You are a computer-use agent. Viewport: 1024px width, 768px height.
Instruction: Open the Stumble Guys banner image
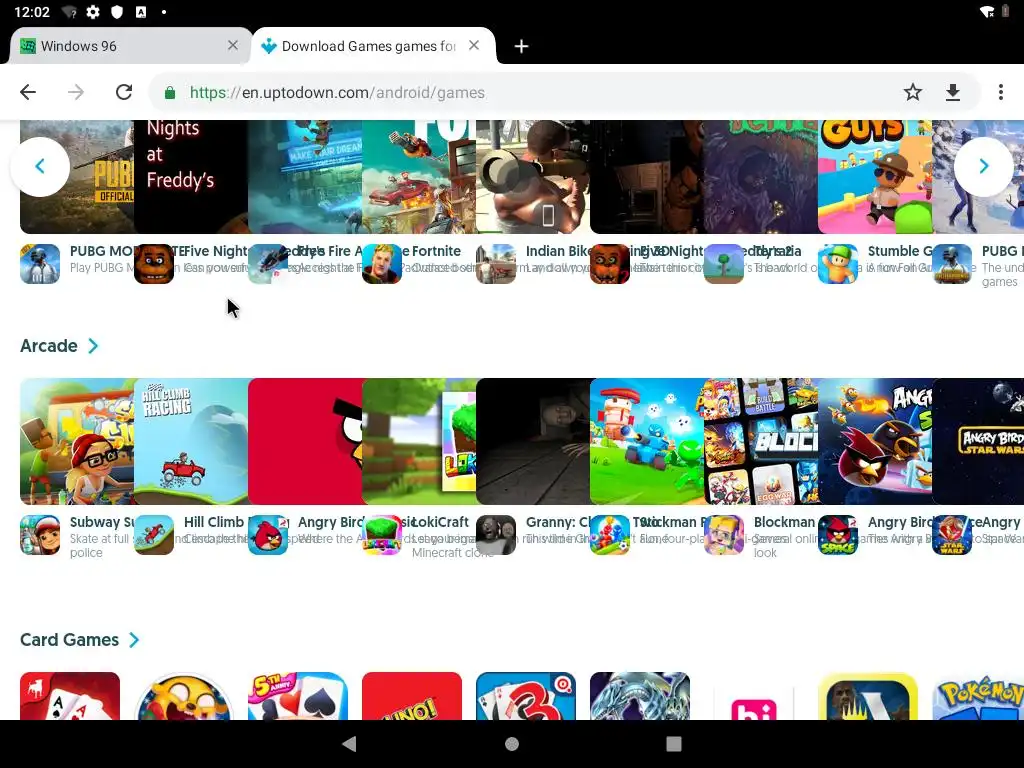point(874,176)
